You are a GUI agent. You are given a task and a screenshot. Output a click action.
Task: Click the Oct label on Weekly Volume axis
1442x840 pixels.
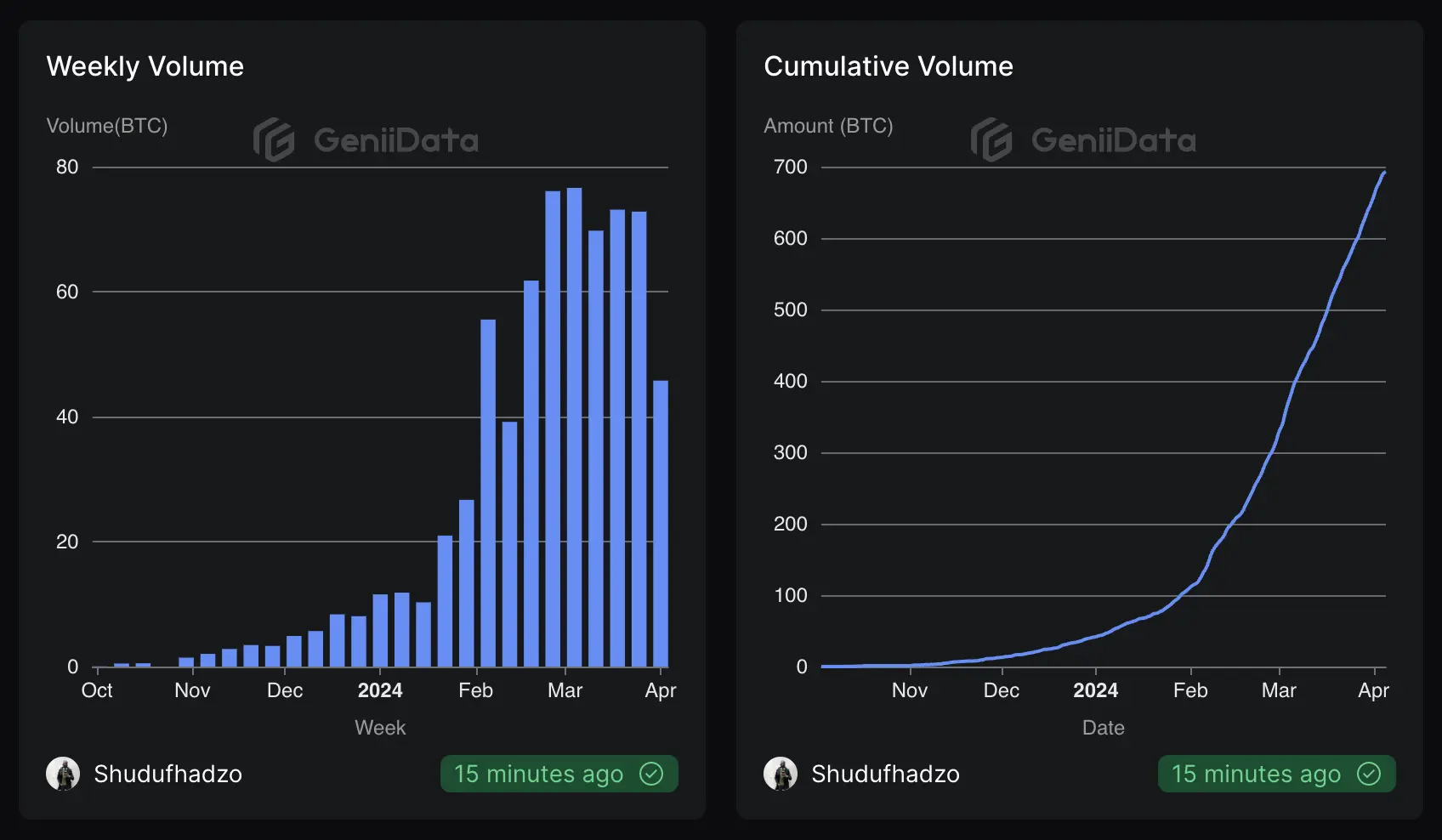point(97,690)
